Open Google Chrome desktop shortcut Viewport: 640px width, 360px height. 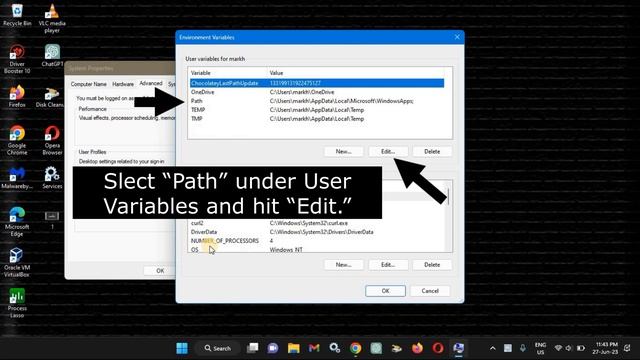click(x=17, y=140)
